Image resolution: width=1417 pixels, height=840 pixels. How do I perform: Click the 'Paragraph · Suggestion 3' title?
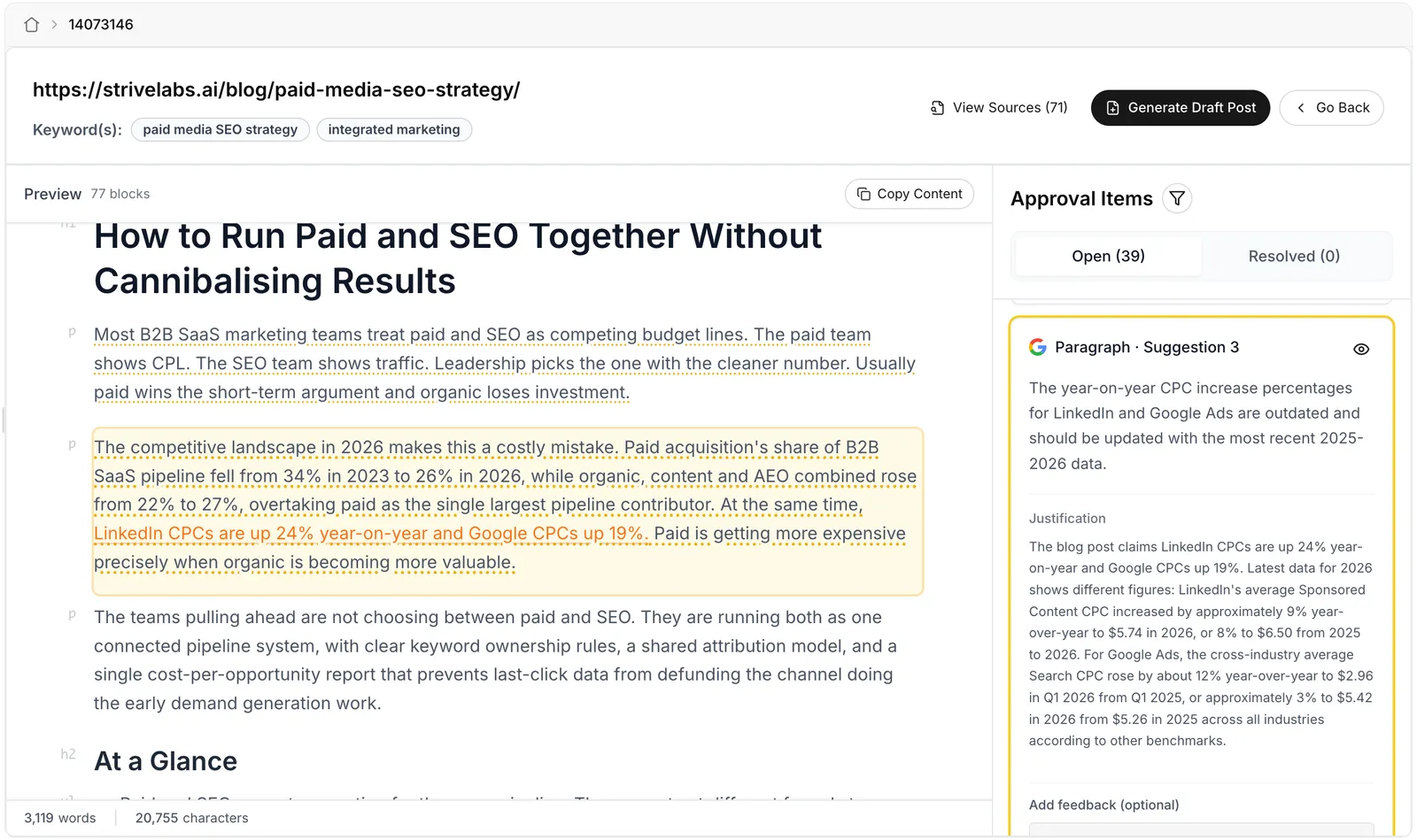coord(1147,347)
